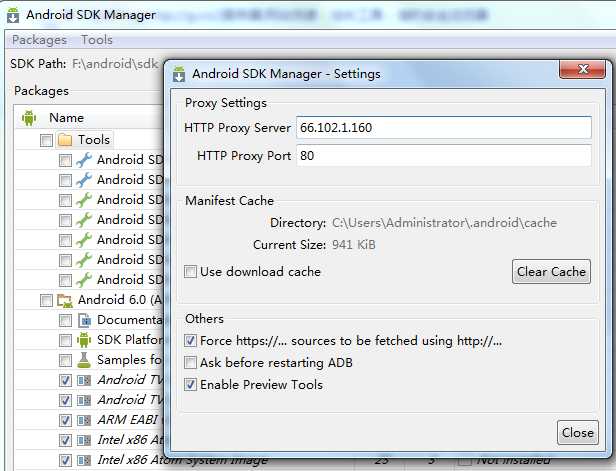Viewport: 616px width, 471px height.
Task: Open the Packages menu
Action: click(39, 40)
